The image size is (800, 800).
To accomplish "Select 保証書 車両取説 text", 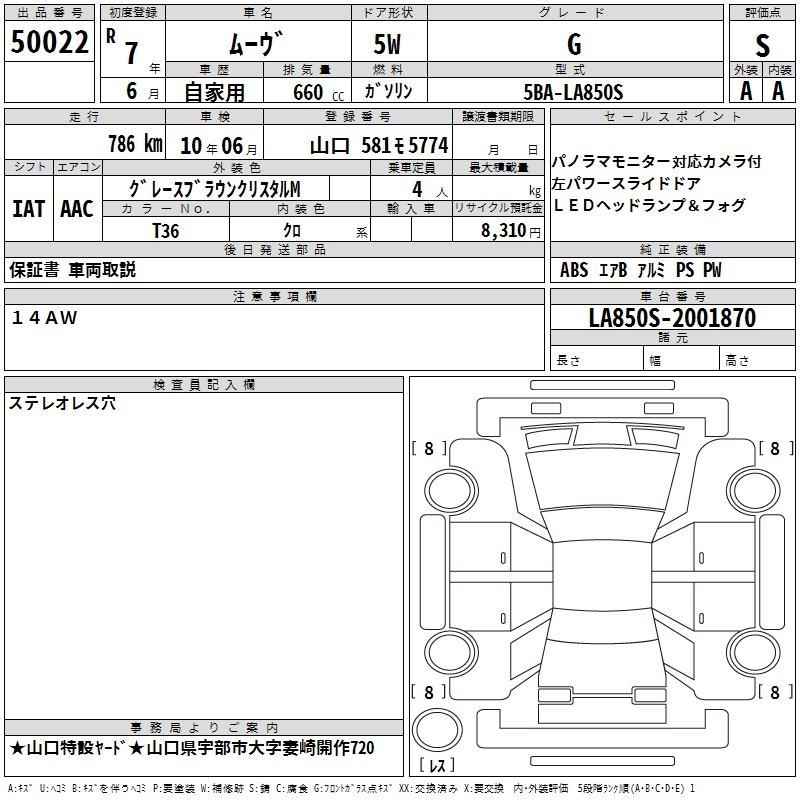I will pyautogui.click(x=72, y=270).
